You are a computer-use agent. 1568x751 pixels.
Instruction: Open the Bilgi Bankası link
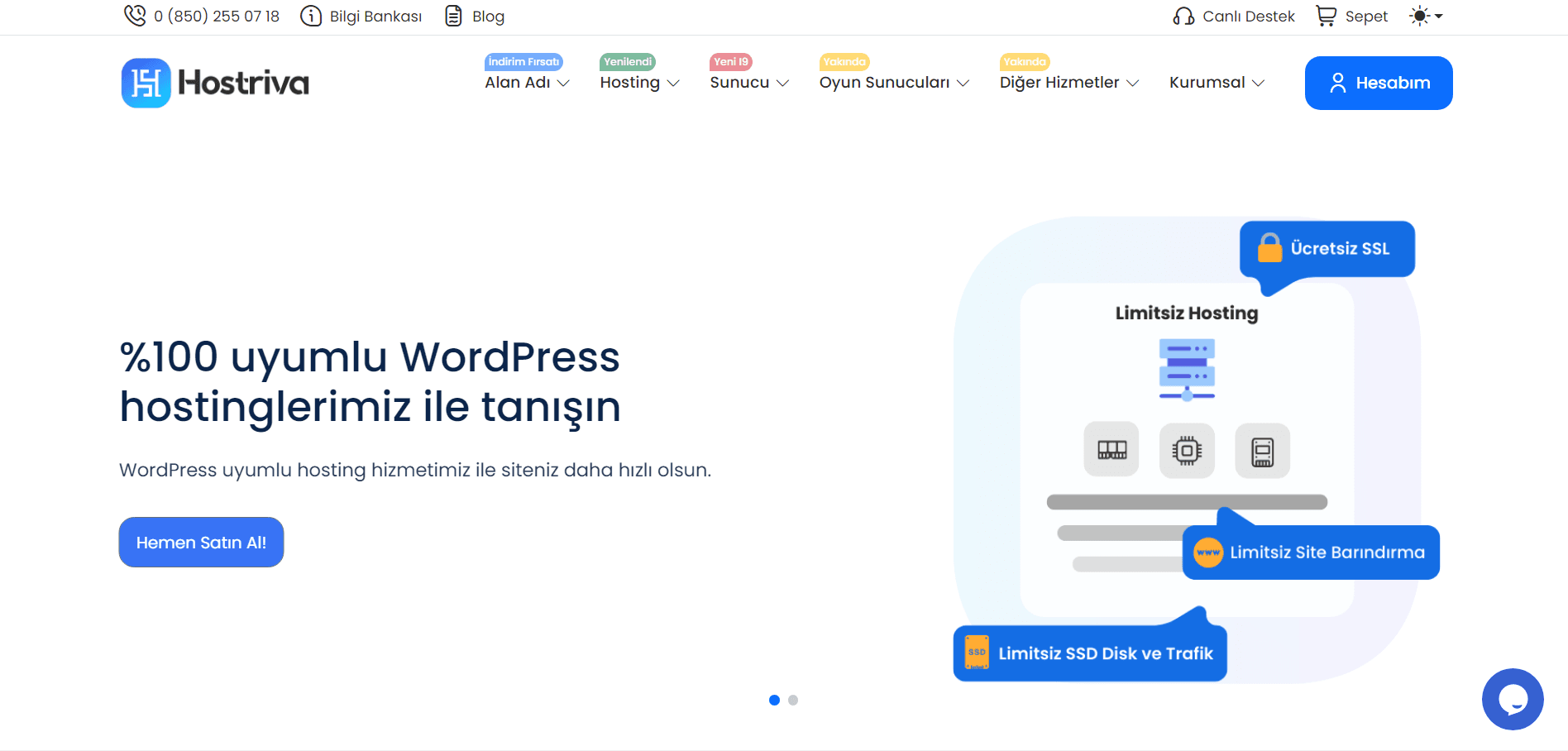coord(361,16)
